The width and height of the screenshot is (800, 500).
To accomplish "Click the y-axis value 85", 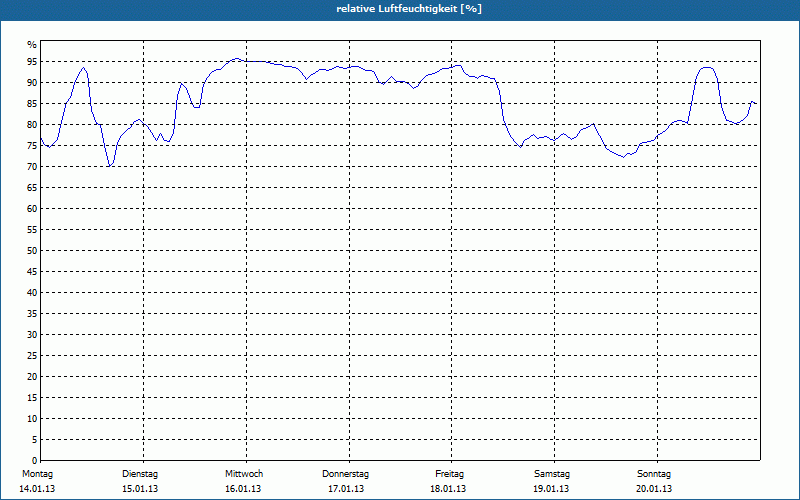I will (32, 104).
